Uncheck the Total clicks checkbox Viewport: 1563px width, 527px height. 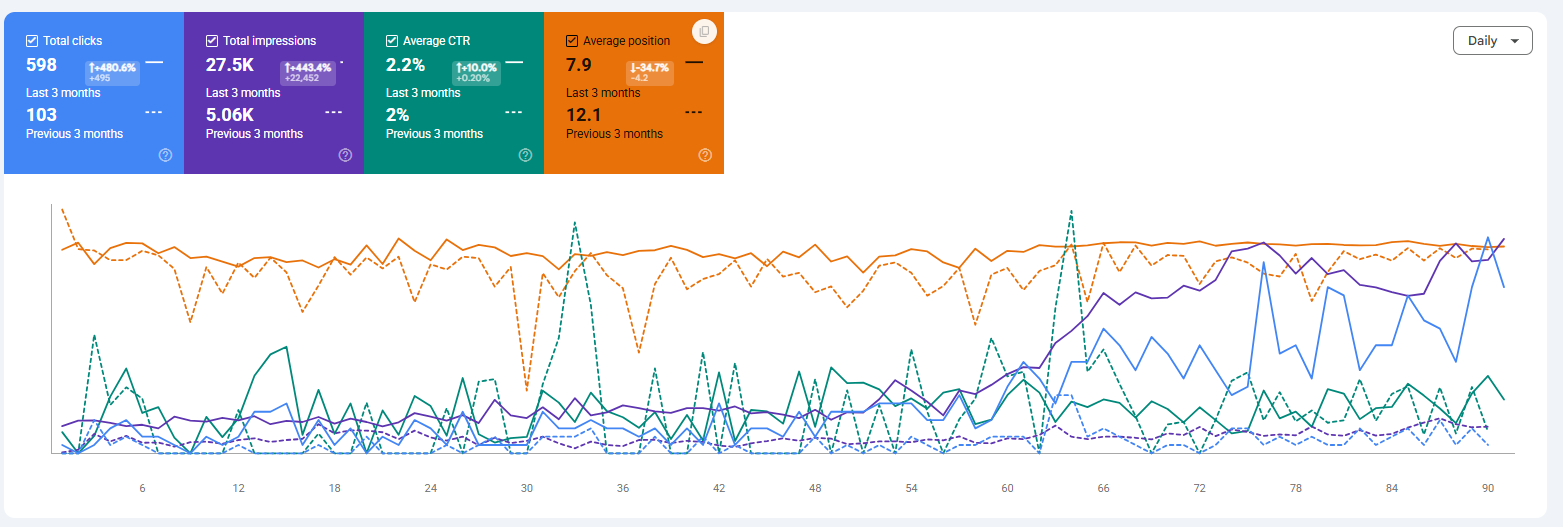pyautogui.click(x=32, y=41)
